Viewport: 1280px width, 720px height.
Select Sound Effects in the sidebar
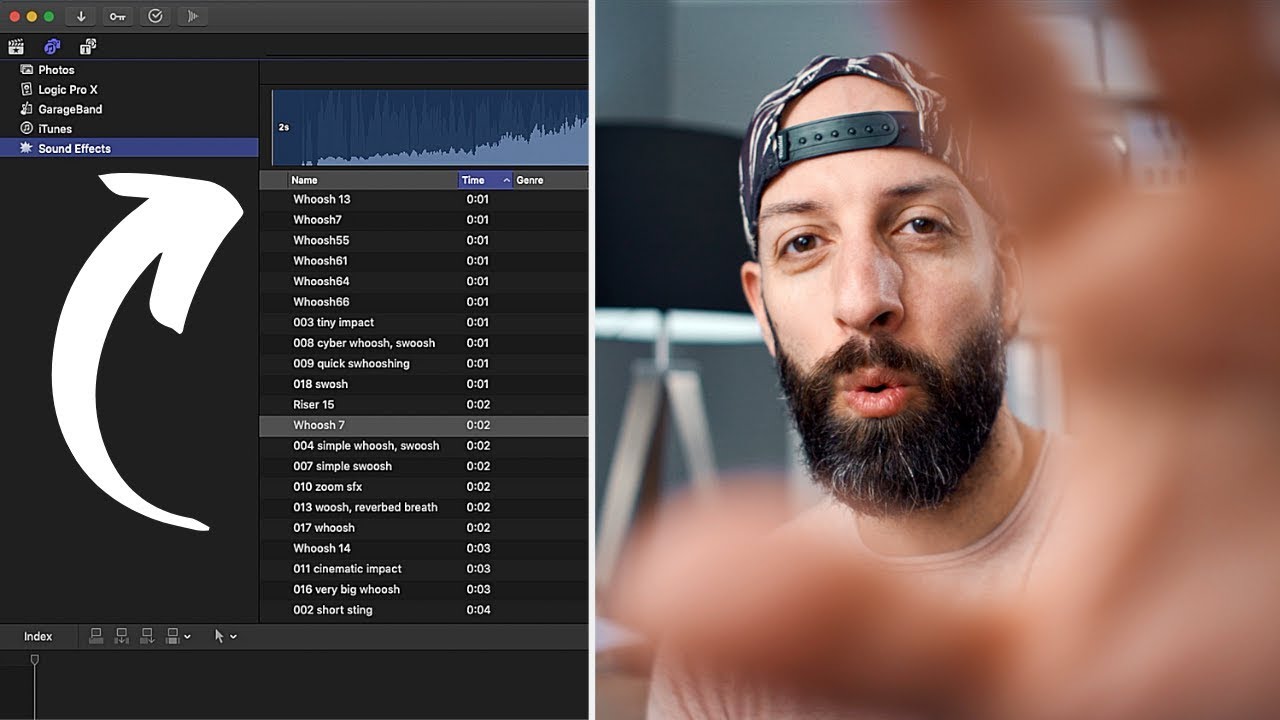pyautogui.click(x=129, y=148)
